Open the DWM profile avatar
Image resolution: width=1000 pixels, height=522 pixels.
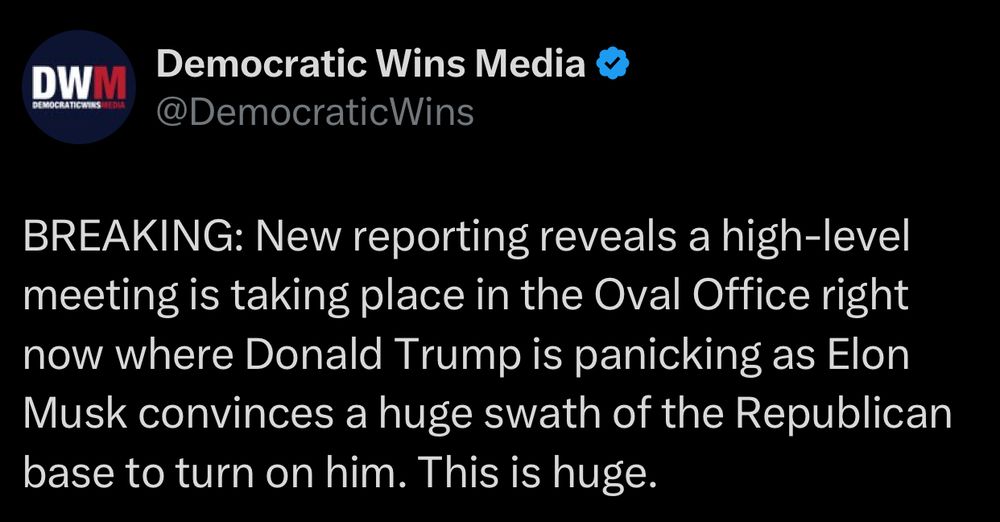point(79,87)
